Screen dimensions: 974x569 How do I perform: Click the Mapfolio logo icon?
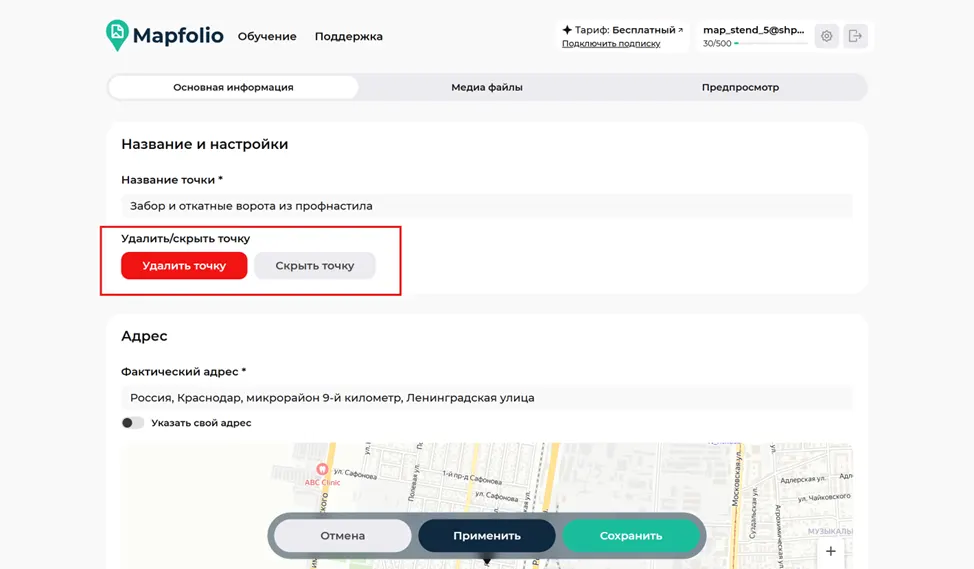(117, 35)
